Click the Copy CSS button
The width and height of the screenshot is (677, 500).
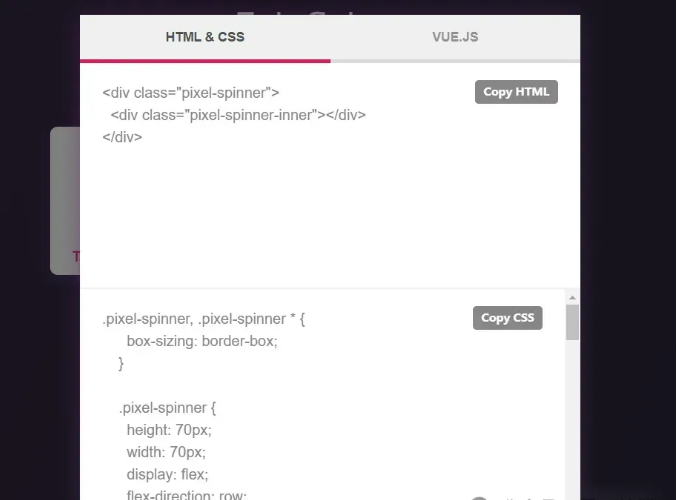(x=507, y=318)
